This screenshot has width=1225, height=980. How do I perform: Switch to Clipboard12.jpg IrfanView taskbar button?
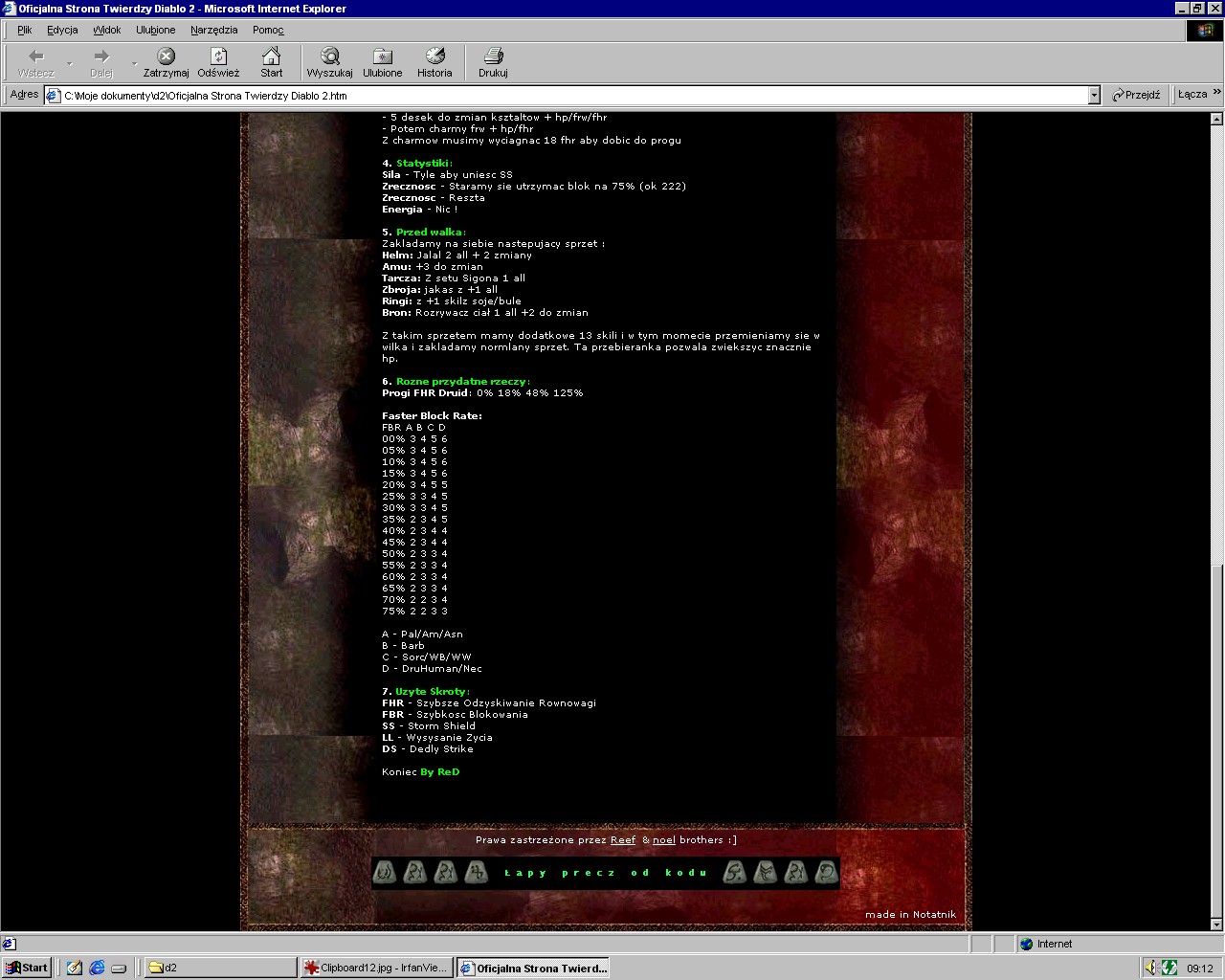pyautogui.click(x=375, y=968)
